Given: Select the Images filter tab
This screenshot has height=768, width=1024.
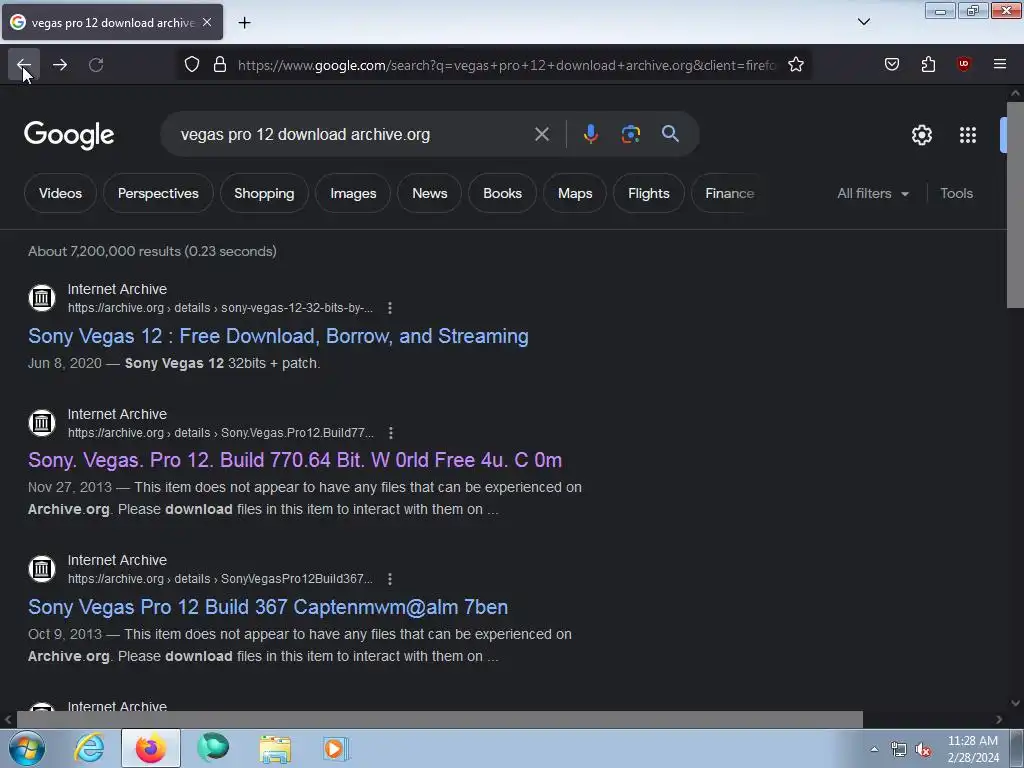Looking at the screenshot, I should (353, 193).
